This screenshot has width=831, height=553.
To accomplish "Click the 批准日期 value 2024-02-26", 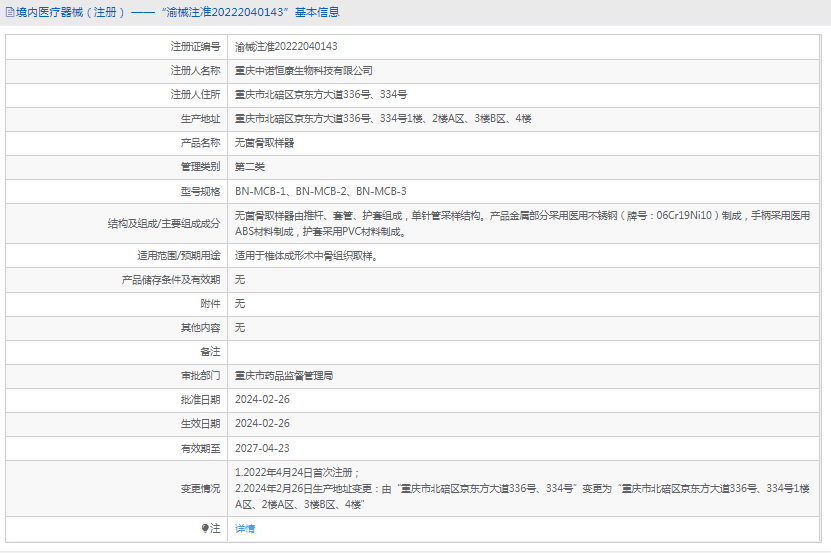I will click(x=262, y=400).
